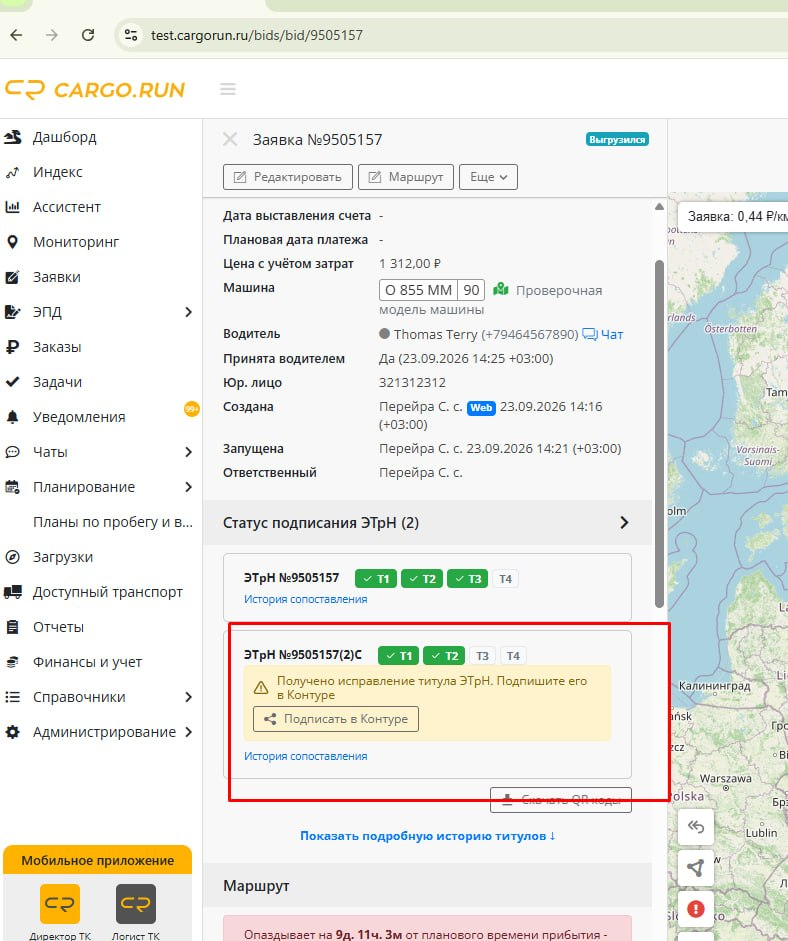Click the CARGO.RUN logo

click(95, 89)
